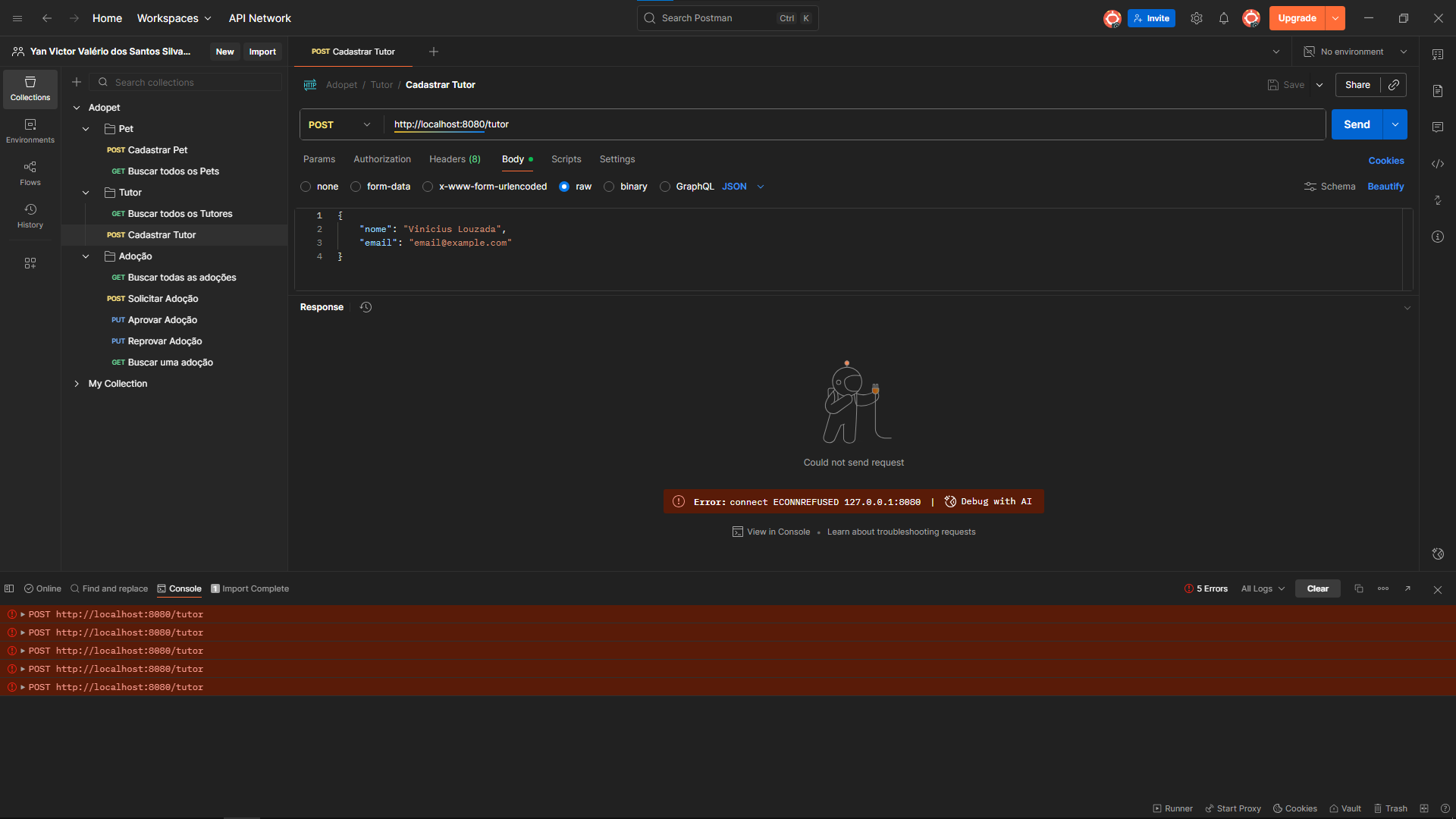Open the POST method dropdown
This screenshot has height=819, width=1456.
(340, 124)
